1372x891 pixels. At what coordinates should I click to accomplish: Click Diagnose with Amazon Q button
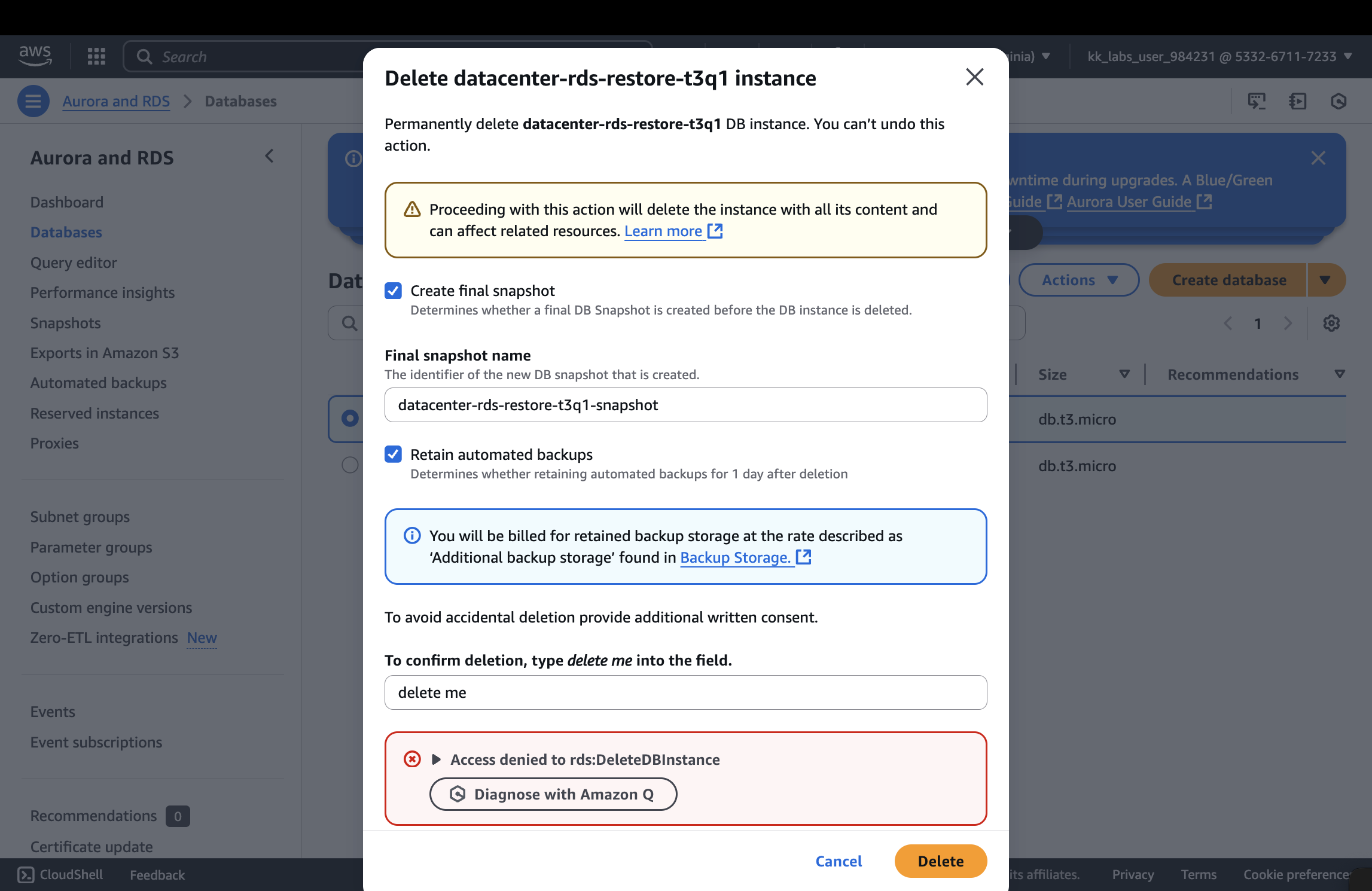pyautogui.click(x=553, y=794)
